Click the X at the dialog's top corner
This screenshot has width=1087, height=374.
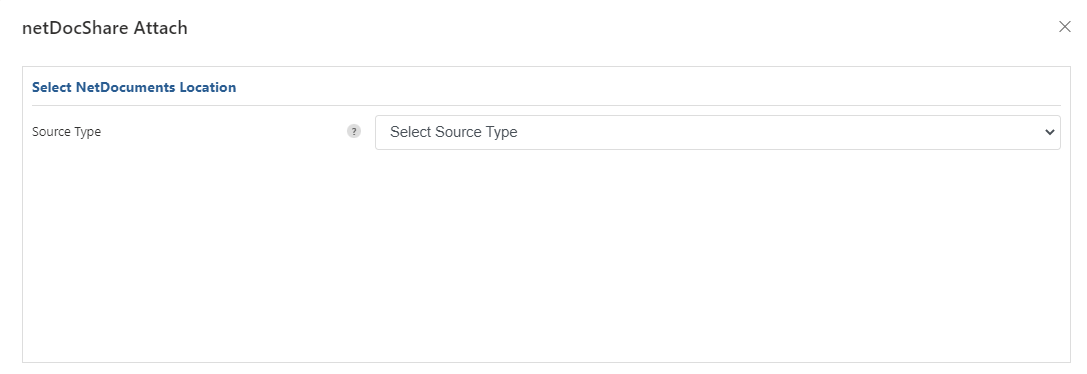pyautogui.click(x=1065, y=26)
